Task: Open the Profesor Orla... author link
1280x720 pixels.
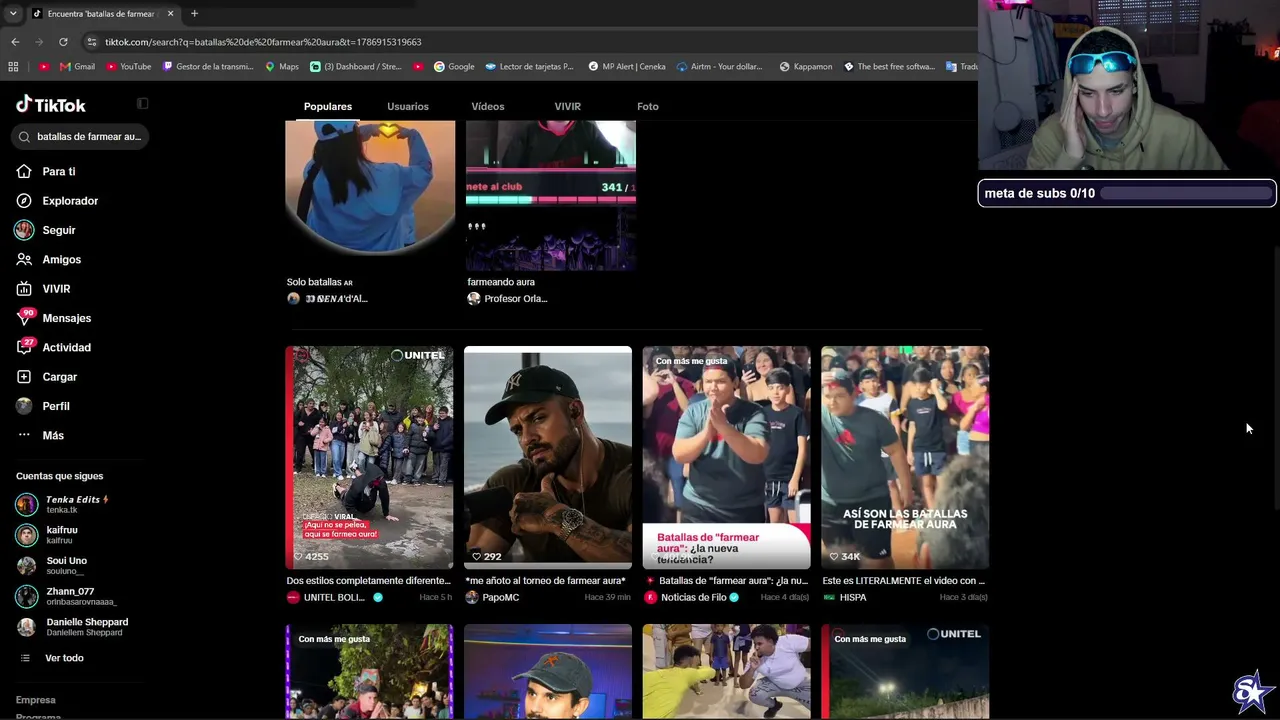Action: 508,298
